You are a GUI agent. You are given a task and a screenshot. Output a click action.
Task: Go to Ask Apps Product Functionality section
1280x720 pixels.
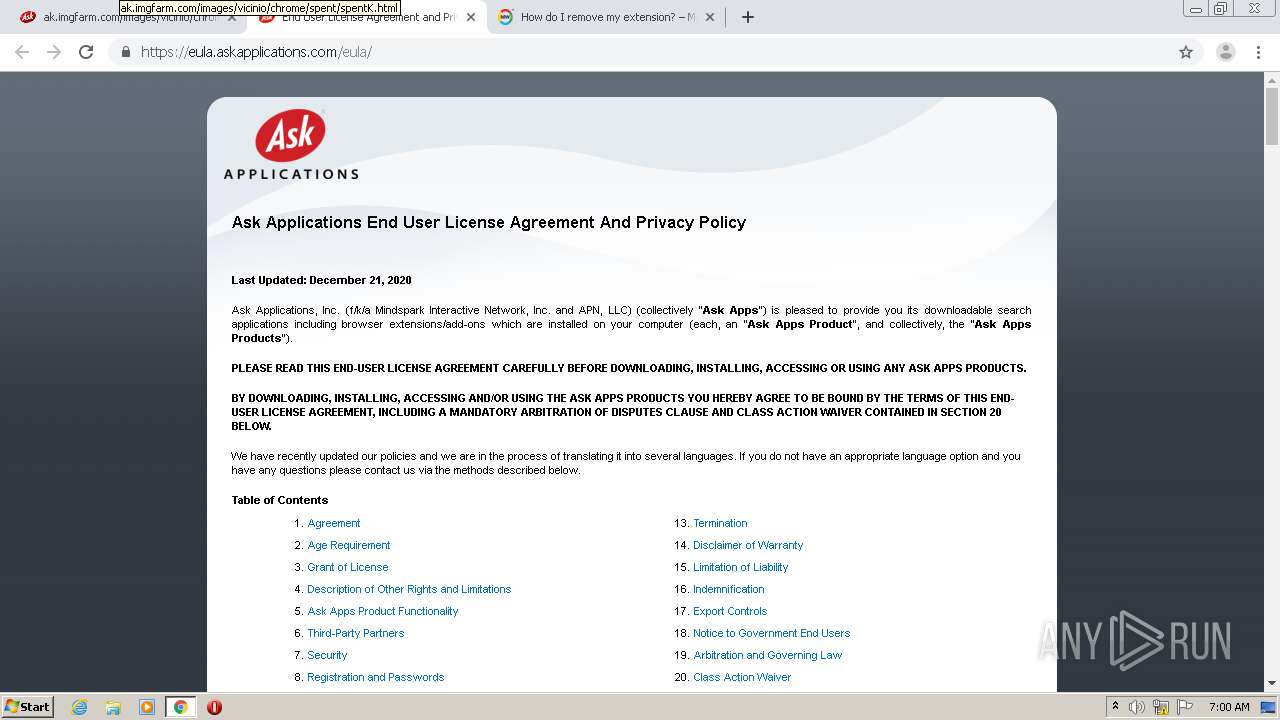pos(383,611)
